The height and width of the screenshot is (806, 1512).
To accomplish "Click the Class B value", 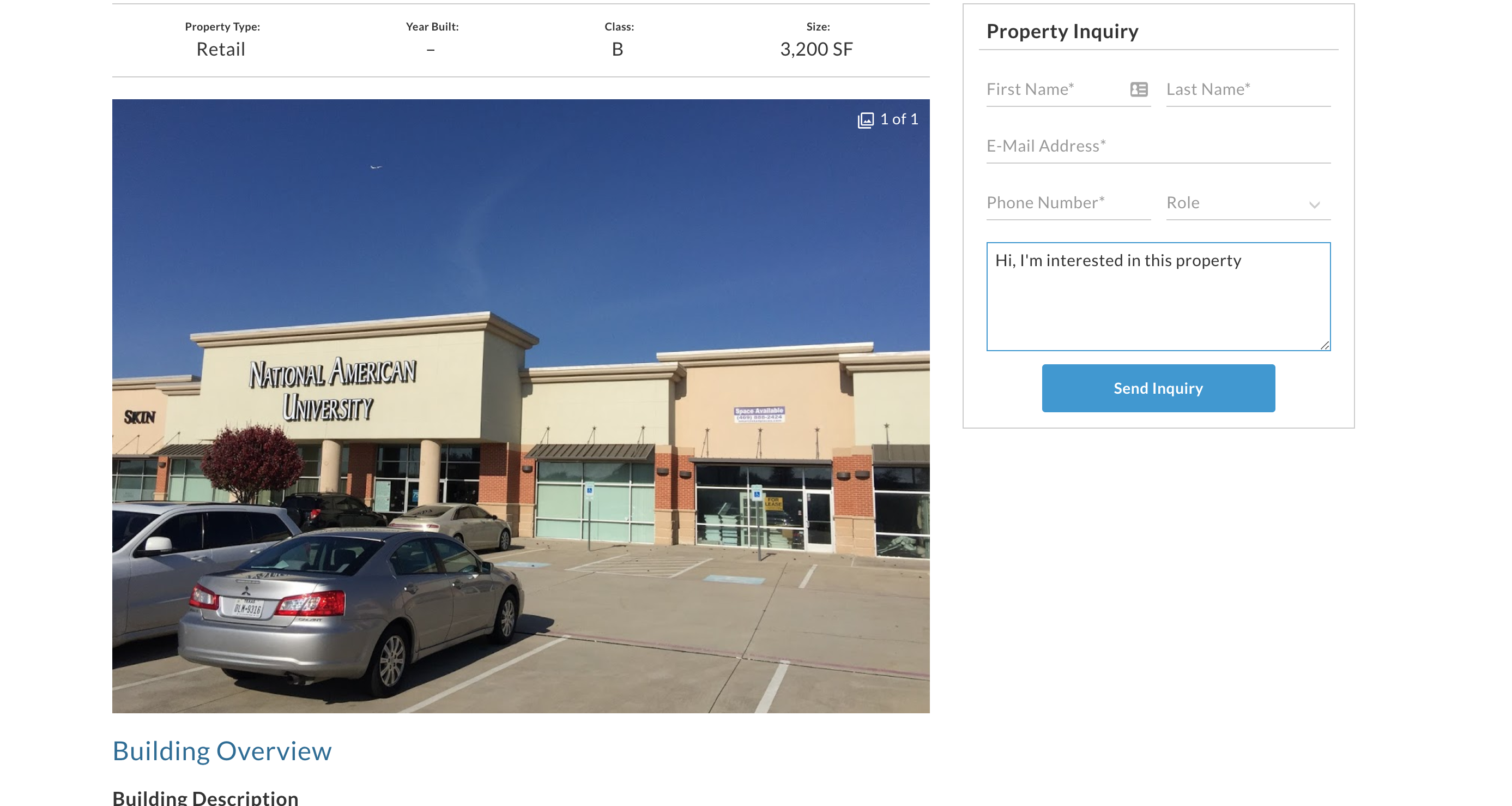I will [x=618, y=49].
